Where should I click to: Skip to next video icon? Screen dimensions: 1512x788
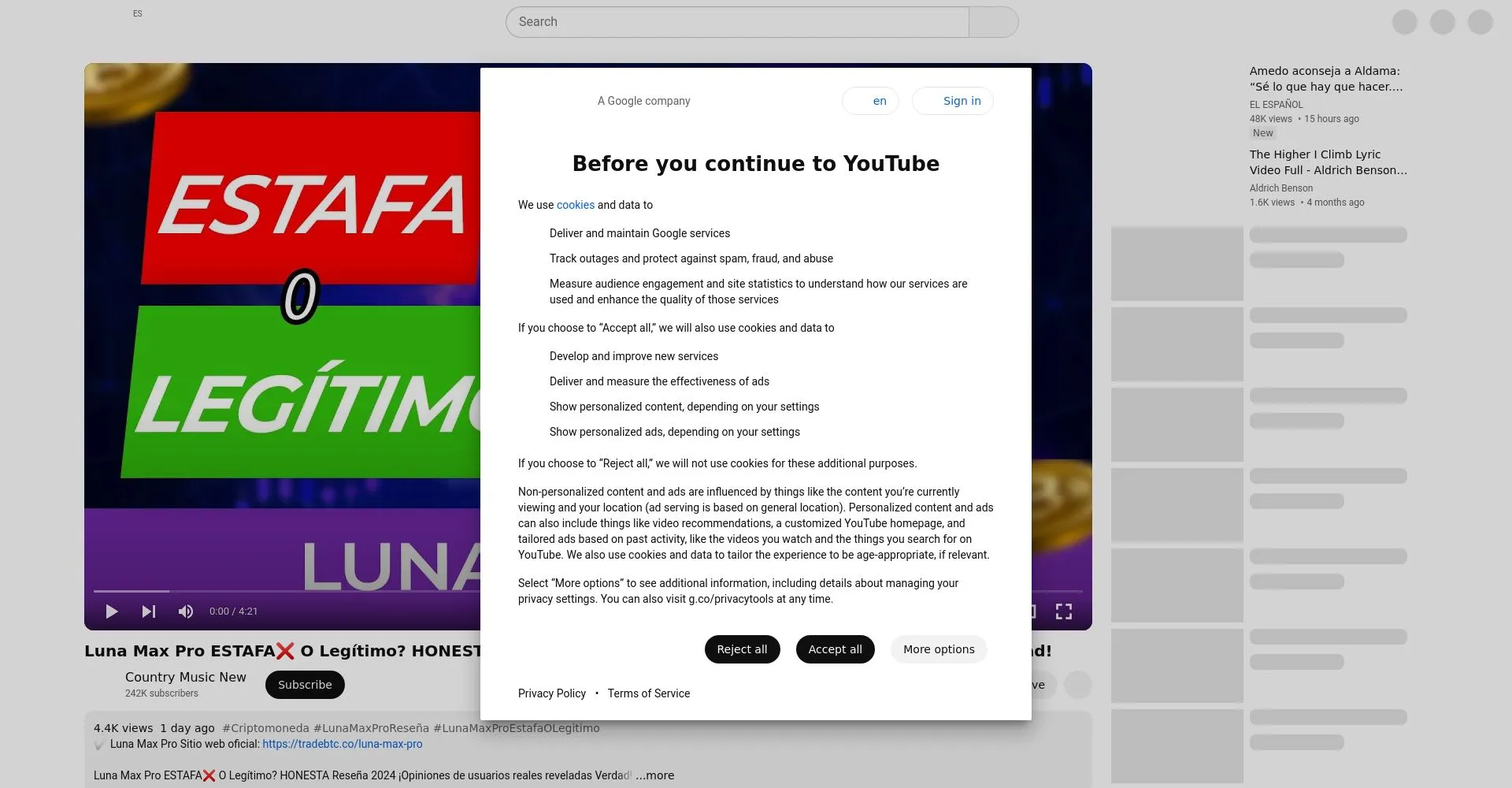149,611
